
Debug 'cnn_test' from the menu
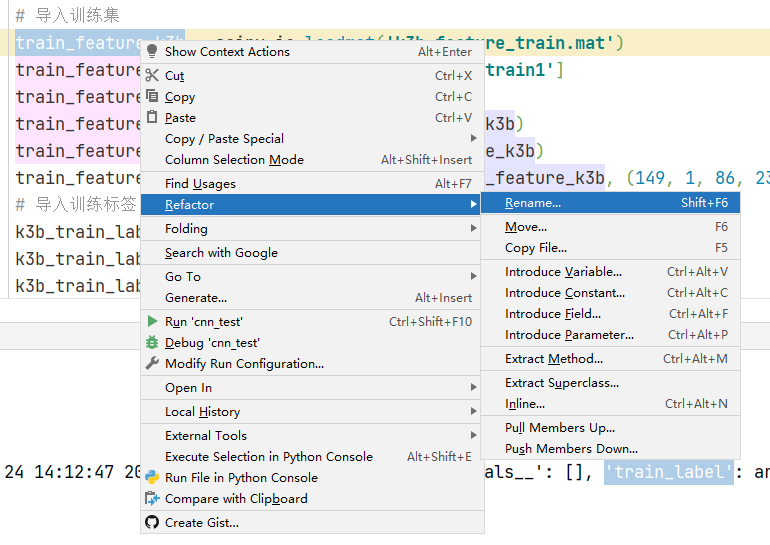[312, 343]
